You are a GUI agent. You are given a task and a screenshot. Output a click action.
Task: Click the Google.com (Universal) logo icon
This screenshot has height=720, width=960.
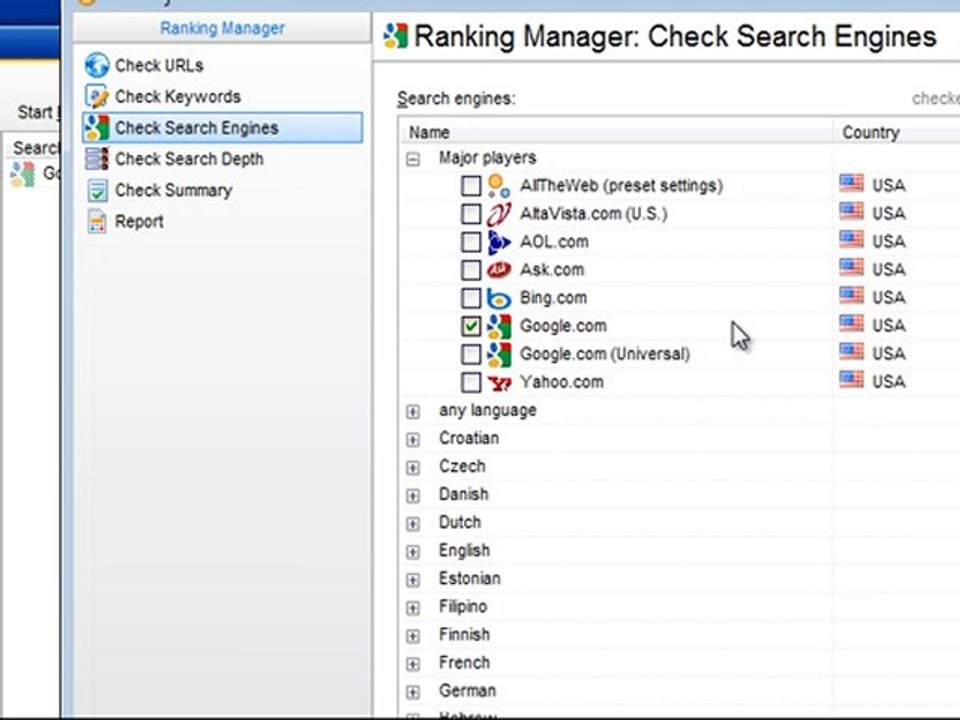click(498, 354)
